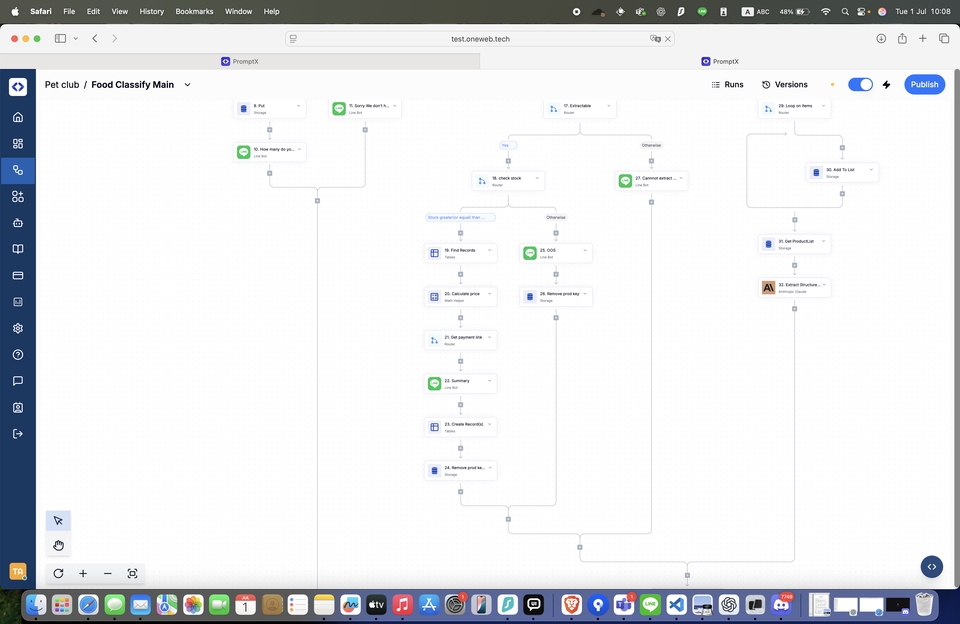Viewport: 960px width, 624px height.
Task: Open dropdown on 22. Summary node
Action: pos(490,381)
